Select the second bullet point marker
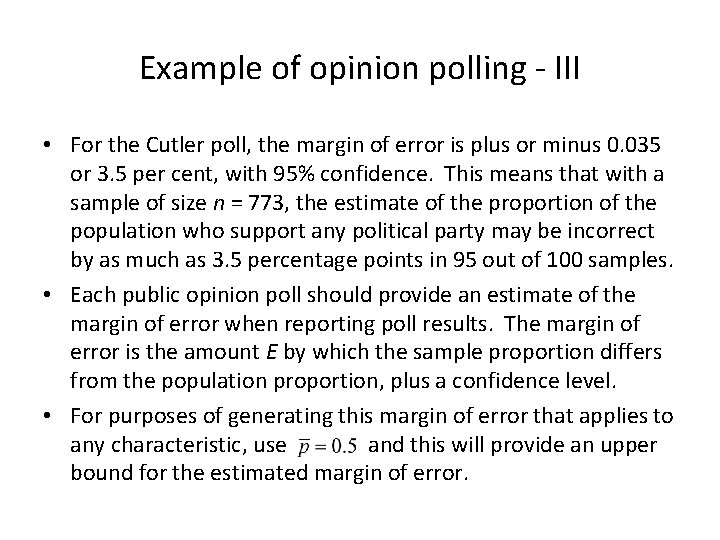This screenshot has height=540, width=720. (47, 295)
